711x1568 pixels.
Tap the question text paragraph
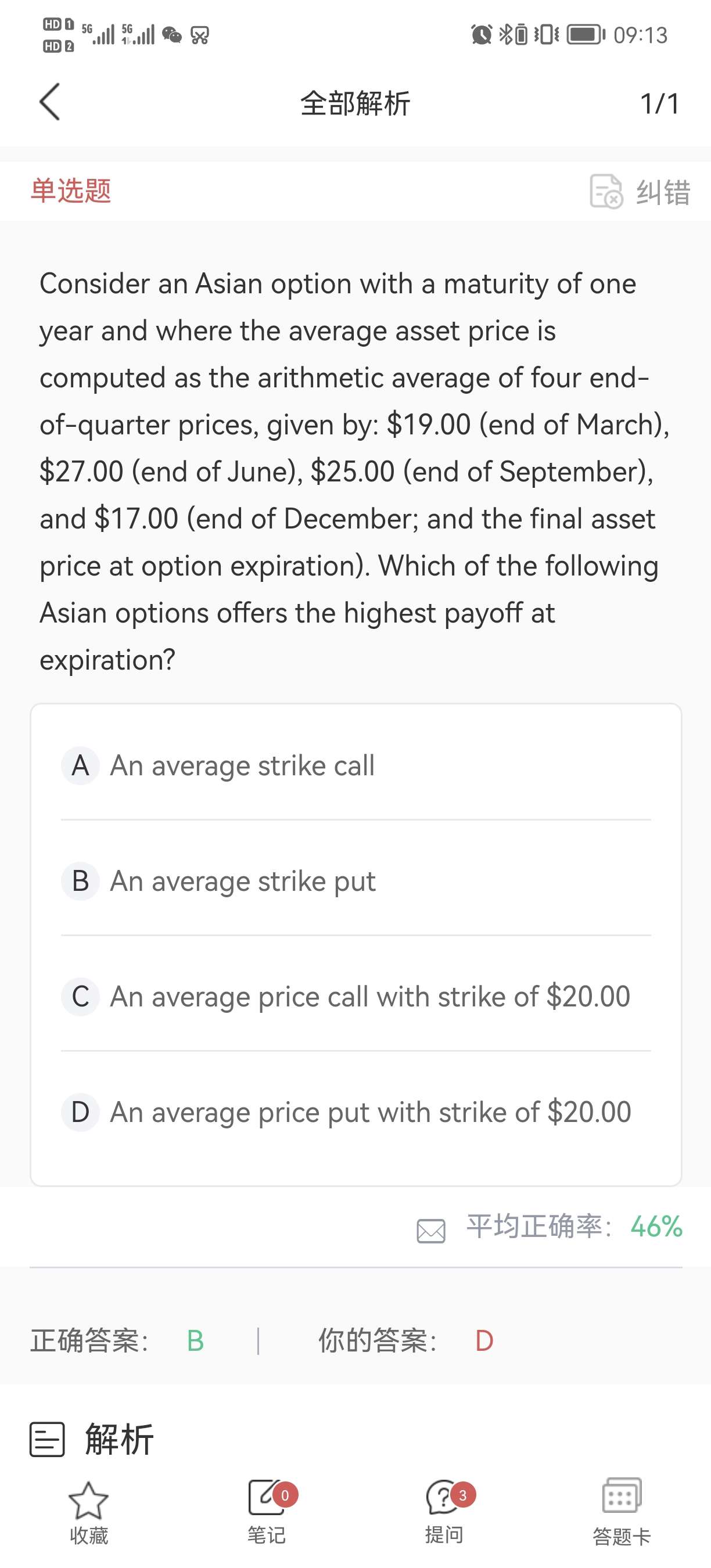click(x=353, y=471)
